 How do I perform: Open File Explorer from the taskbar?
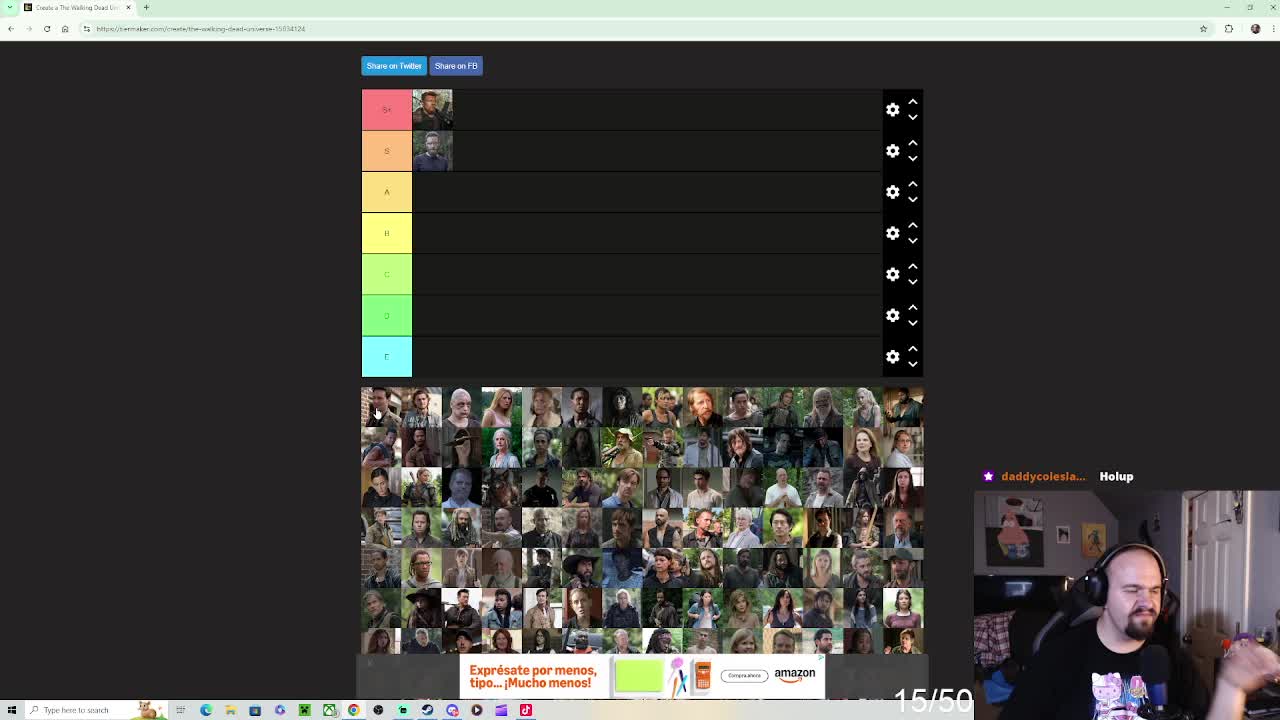coord(230,710)
